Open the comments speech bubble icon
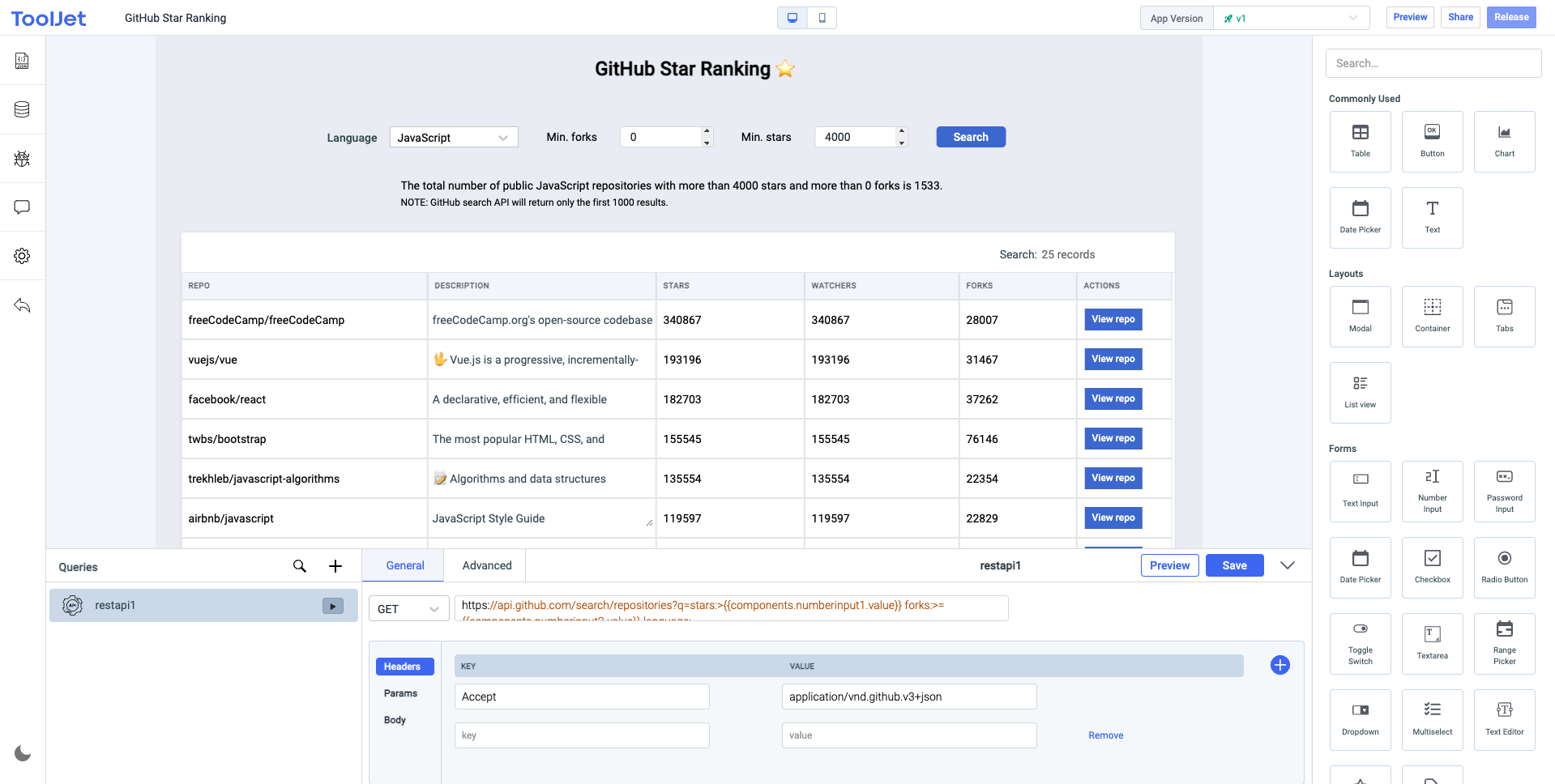1555x784 pixels. pyautogui.click(x=22, y=207)
